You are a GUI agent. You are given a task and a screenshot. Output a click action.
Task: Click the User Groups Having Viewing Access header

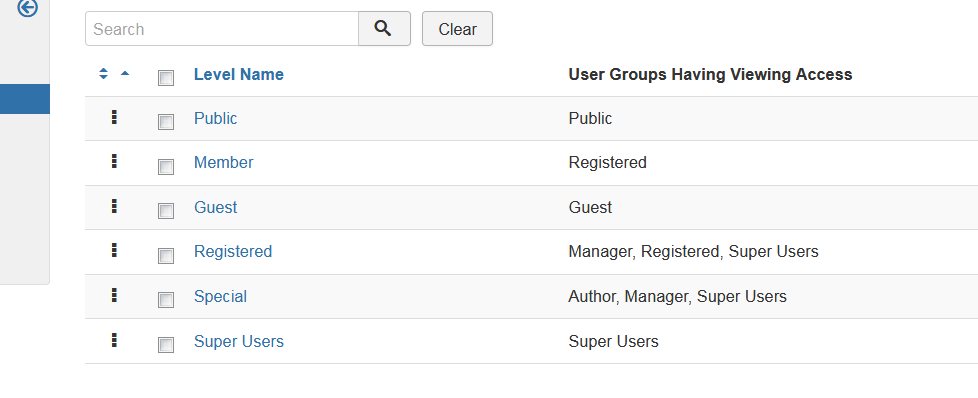click(710, 74)
